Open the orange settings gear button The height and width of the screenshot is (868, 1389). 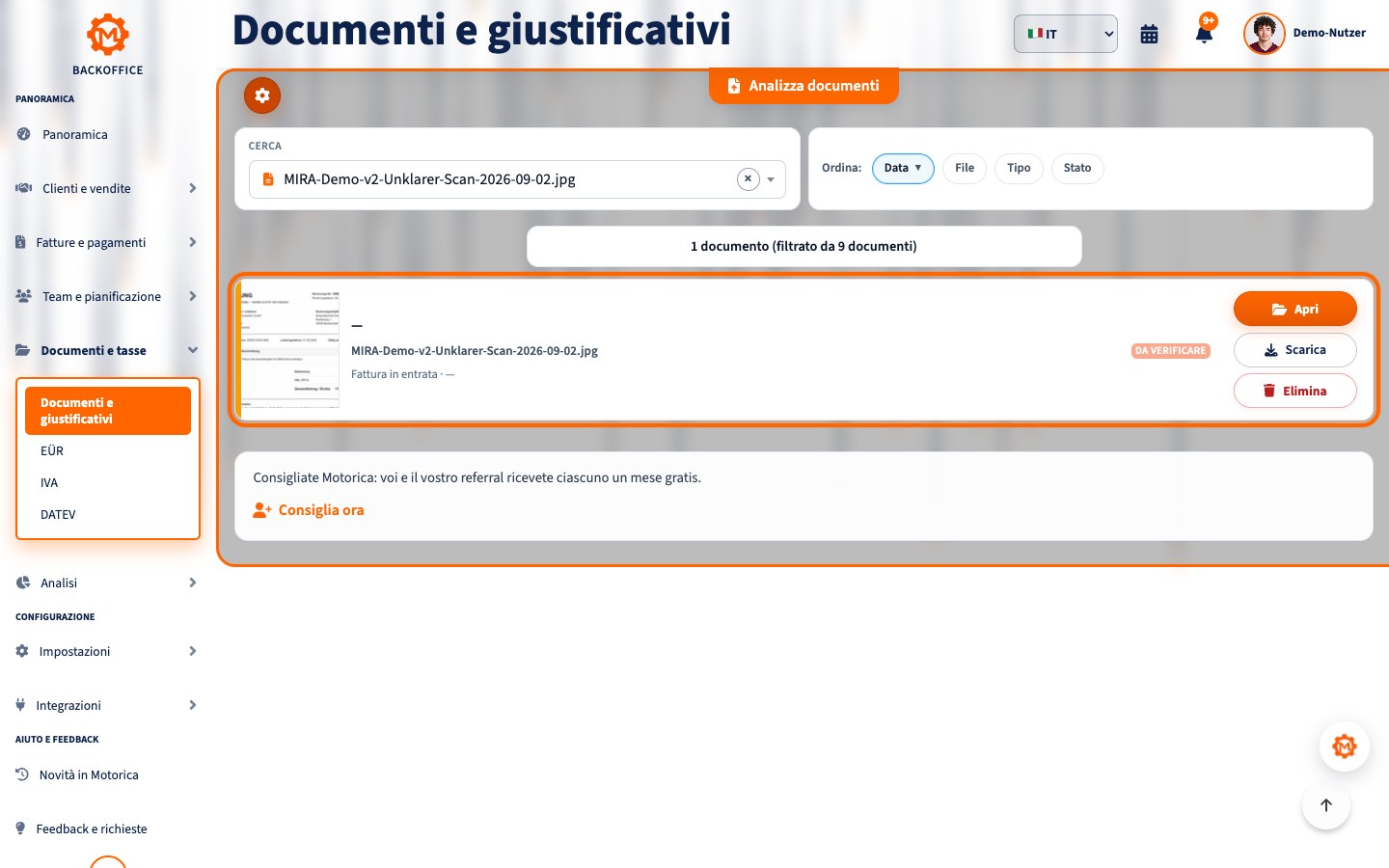[262, 95]
